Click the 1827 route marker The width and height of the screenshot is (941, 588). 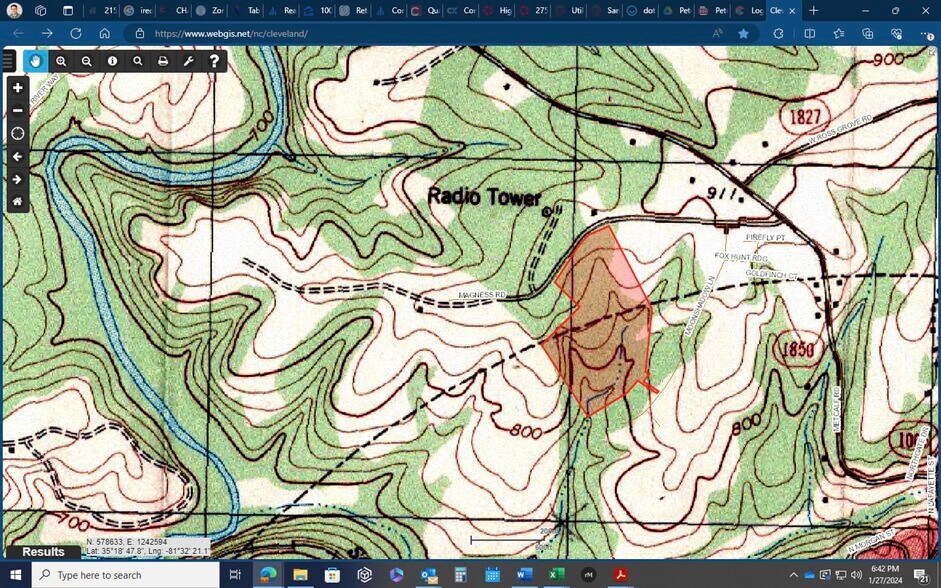click(x=805, y=117)
